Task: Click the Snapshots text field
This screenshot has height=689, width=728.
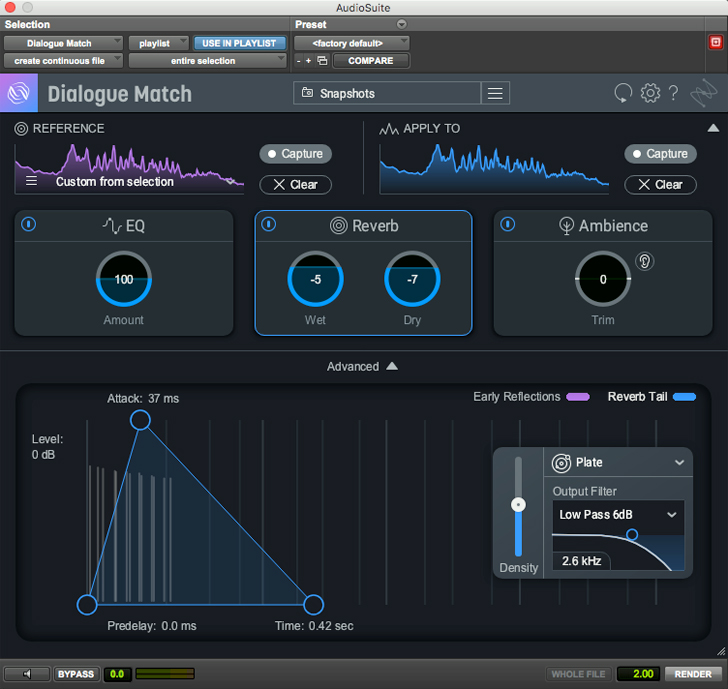Action: (x=387, y=93)
